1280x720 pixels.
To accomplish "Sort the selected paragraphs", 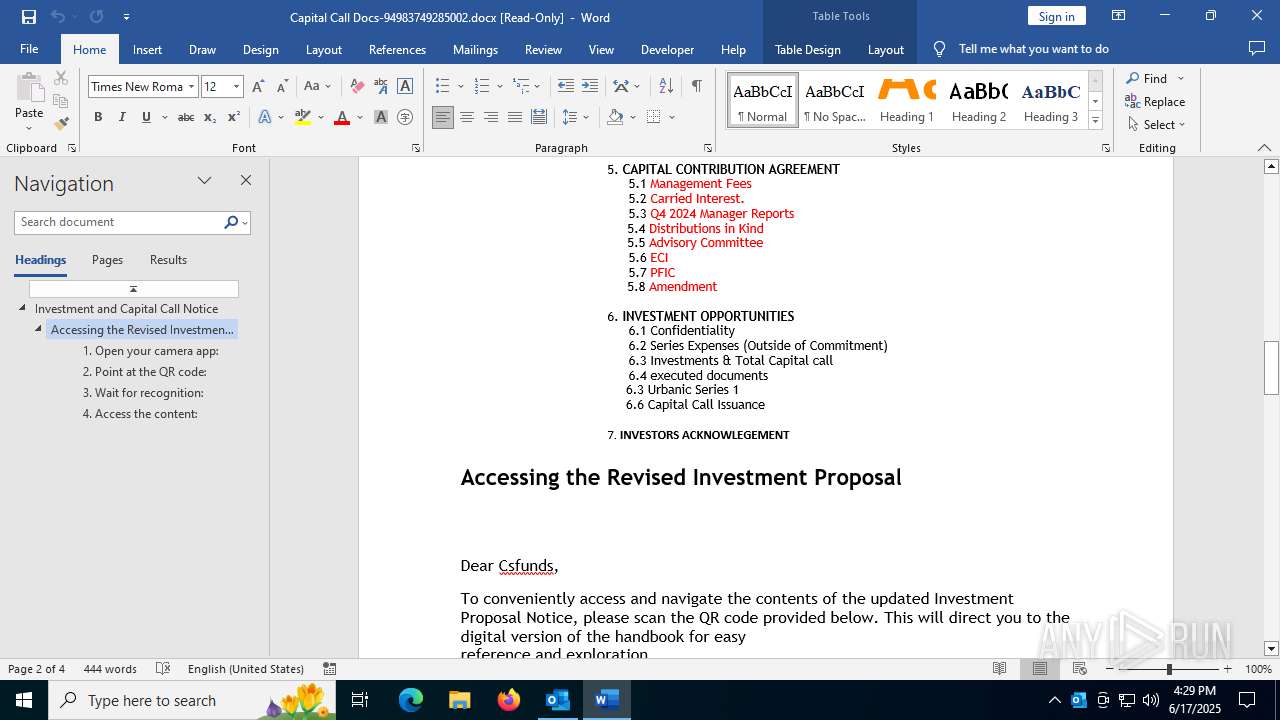I will [x=666, y=87].
